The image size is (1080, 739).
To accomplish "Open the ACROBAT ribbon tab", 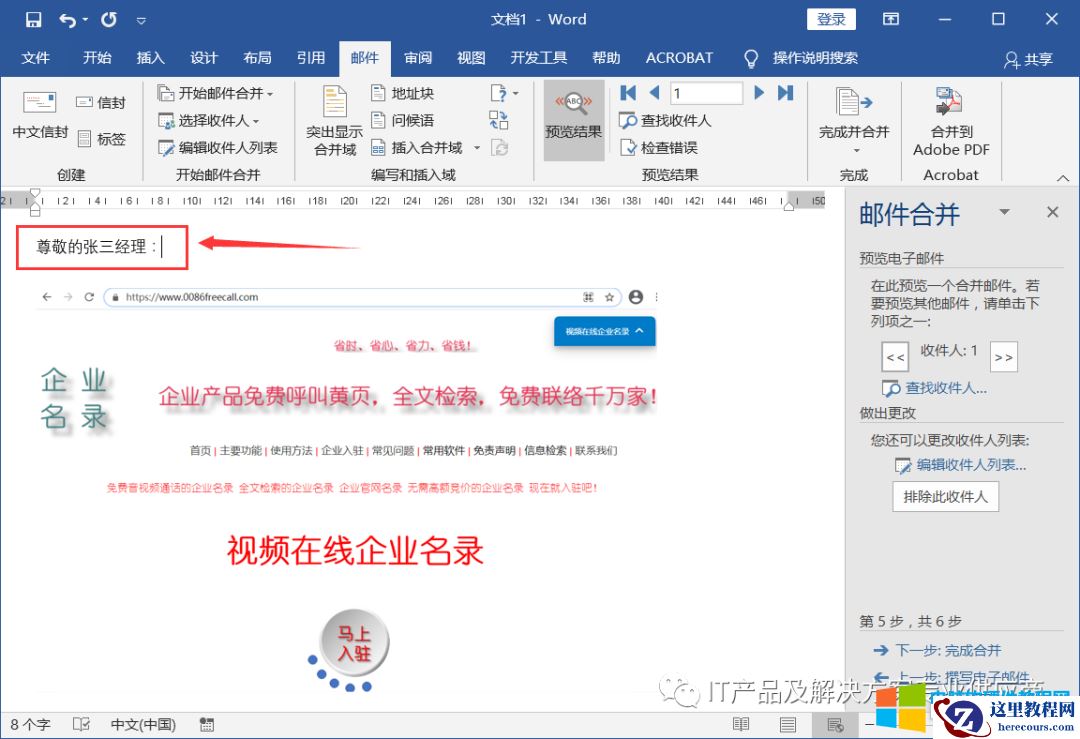I will [679, 57].
